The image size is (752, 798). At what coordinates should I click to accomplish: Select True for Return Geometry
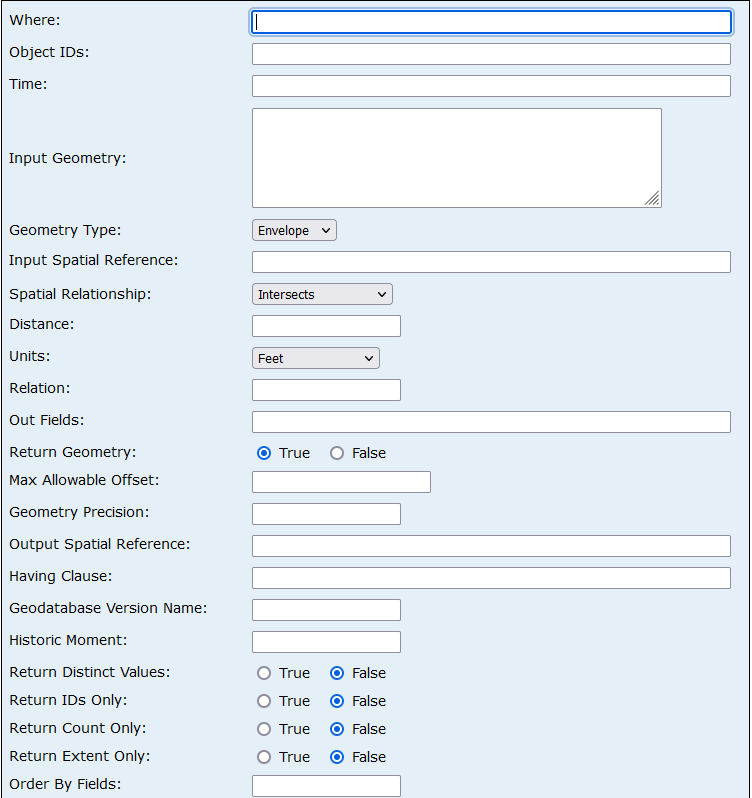tap(264, 453)
